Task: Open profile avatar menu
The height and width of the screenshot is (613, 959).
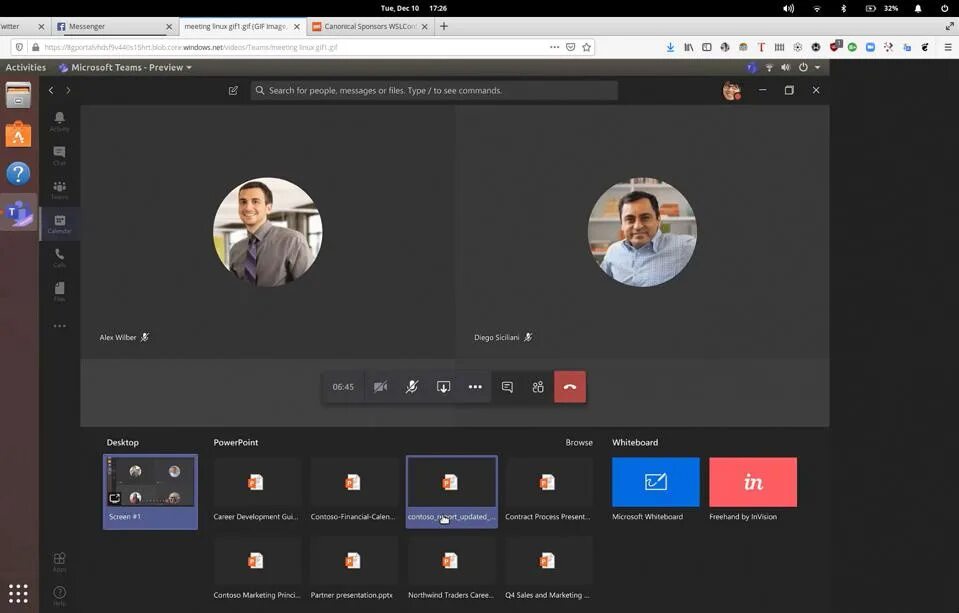Action: pos(731,91)
